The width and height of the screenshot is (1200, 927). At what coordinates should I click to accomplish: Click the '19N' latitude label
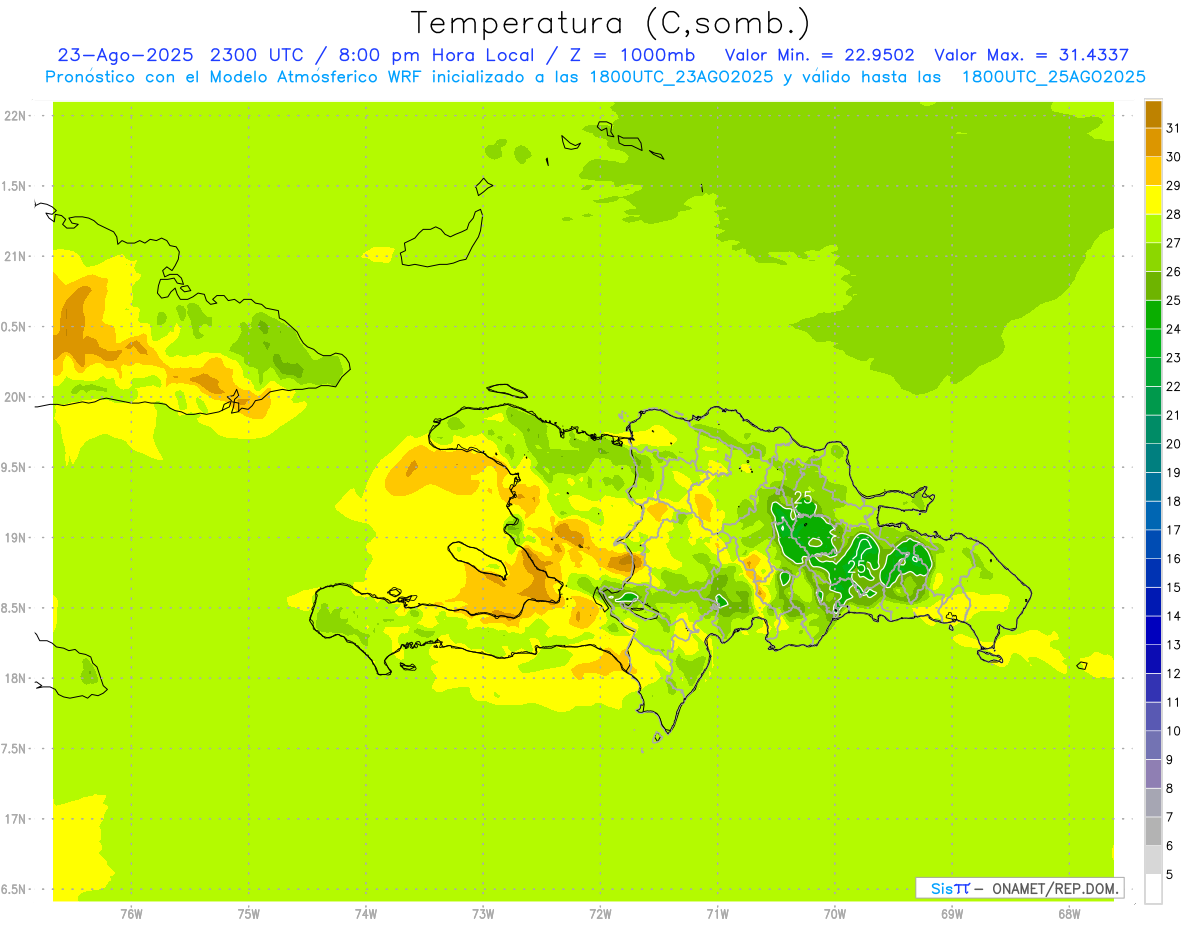pyautogui.click(x=15, y=537)
